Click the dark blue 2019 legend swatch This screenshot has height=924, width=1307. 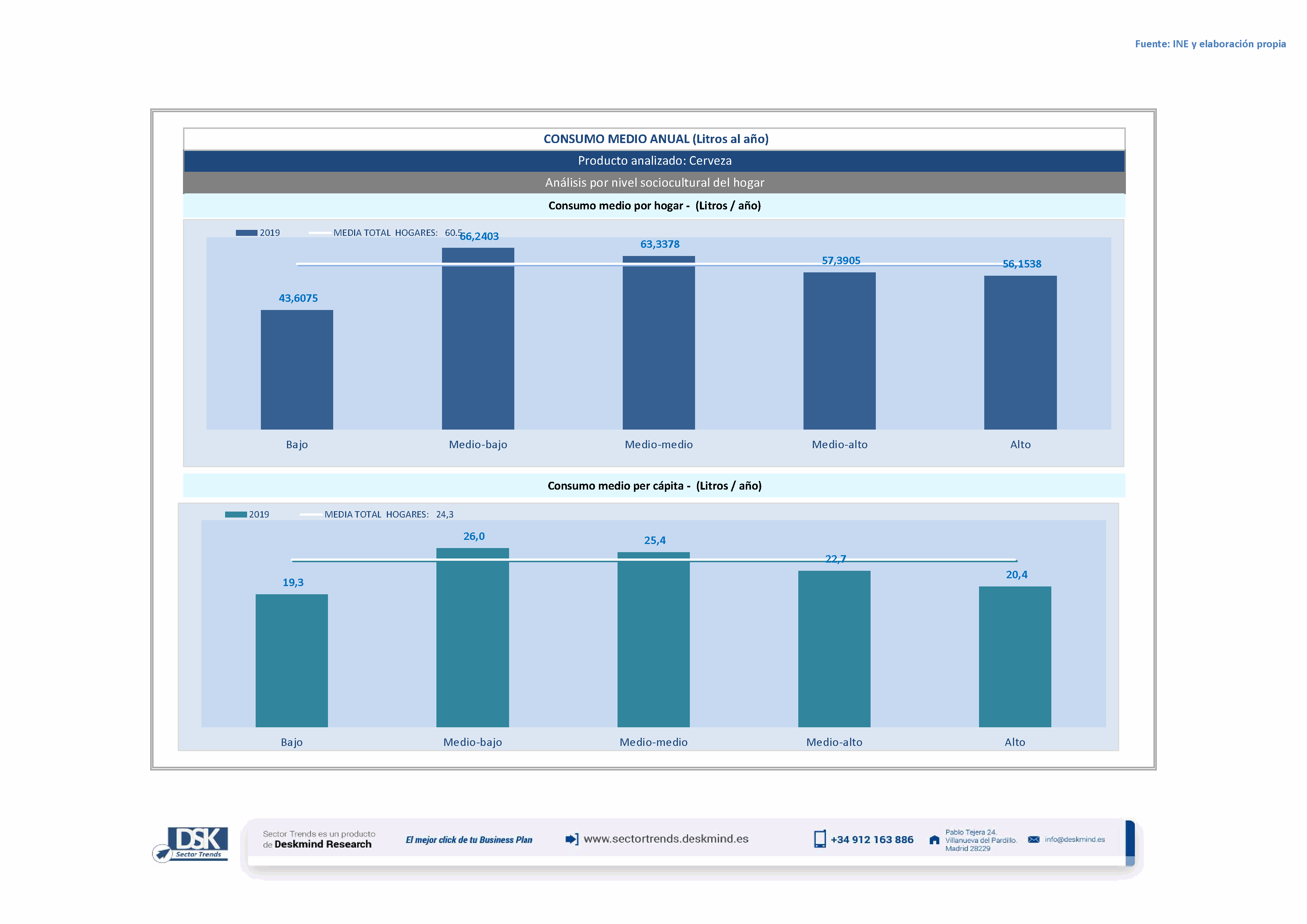point(246,233)
